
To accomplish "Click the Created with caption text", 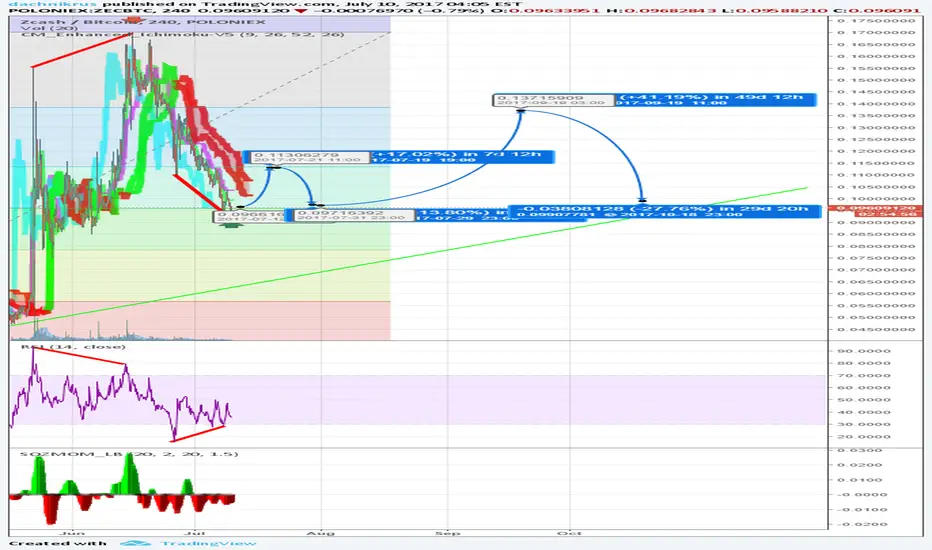I will click(58, 543).
